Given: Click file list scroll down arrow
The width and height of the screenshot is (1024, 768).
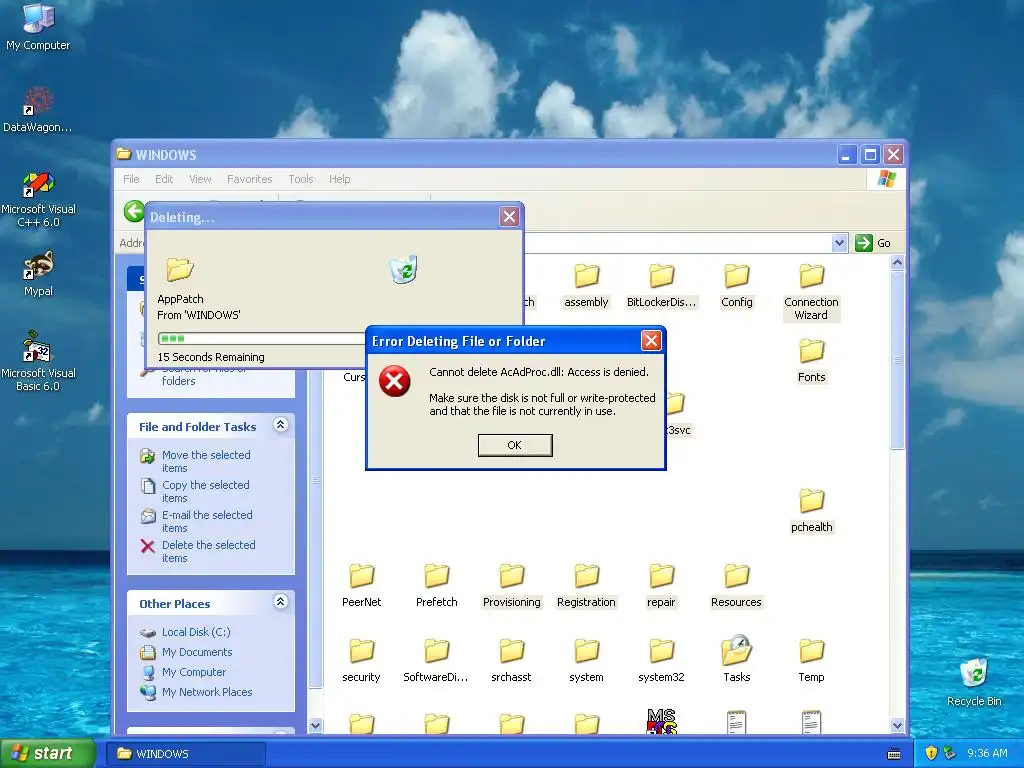Looking at the screenshot, I should pyautogui.click(x=897, y=726).
